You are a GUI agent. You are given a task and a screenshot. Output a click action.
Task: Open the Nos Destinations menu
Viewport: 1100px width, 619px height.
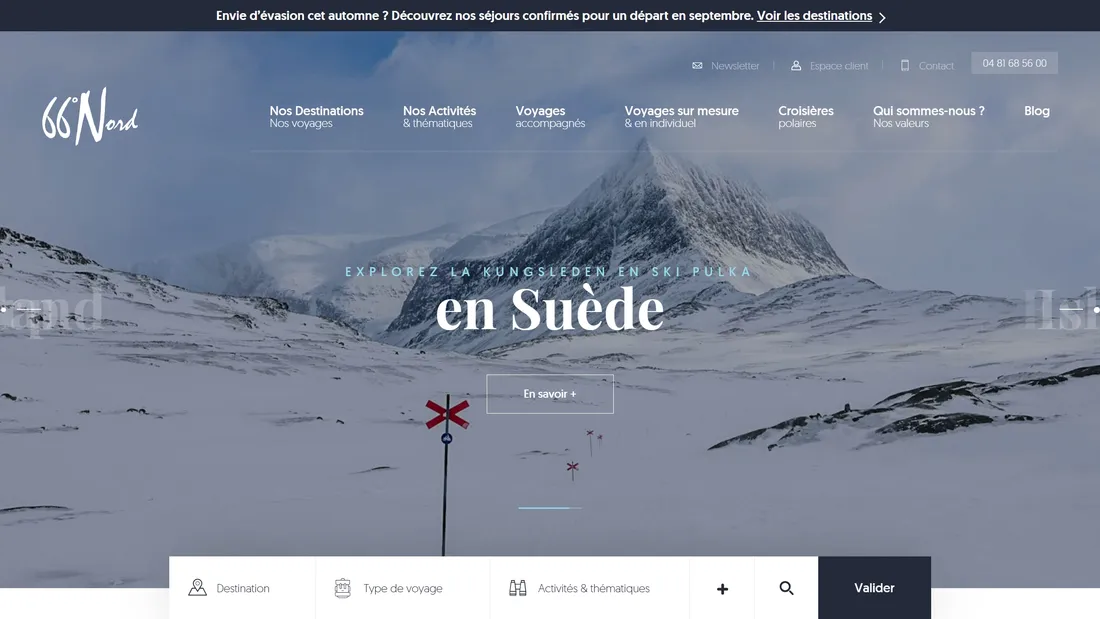[316, 117]
